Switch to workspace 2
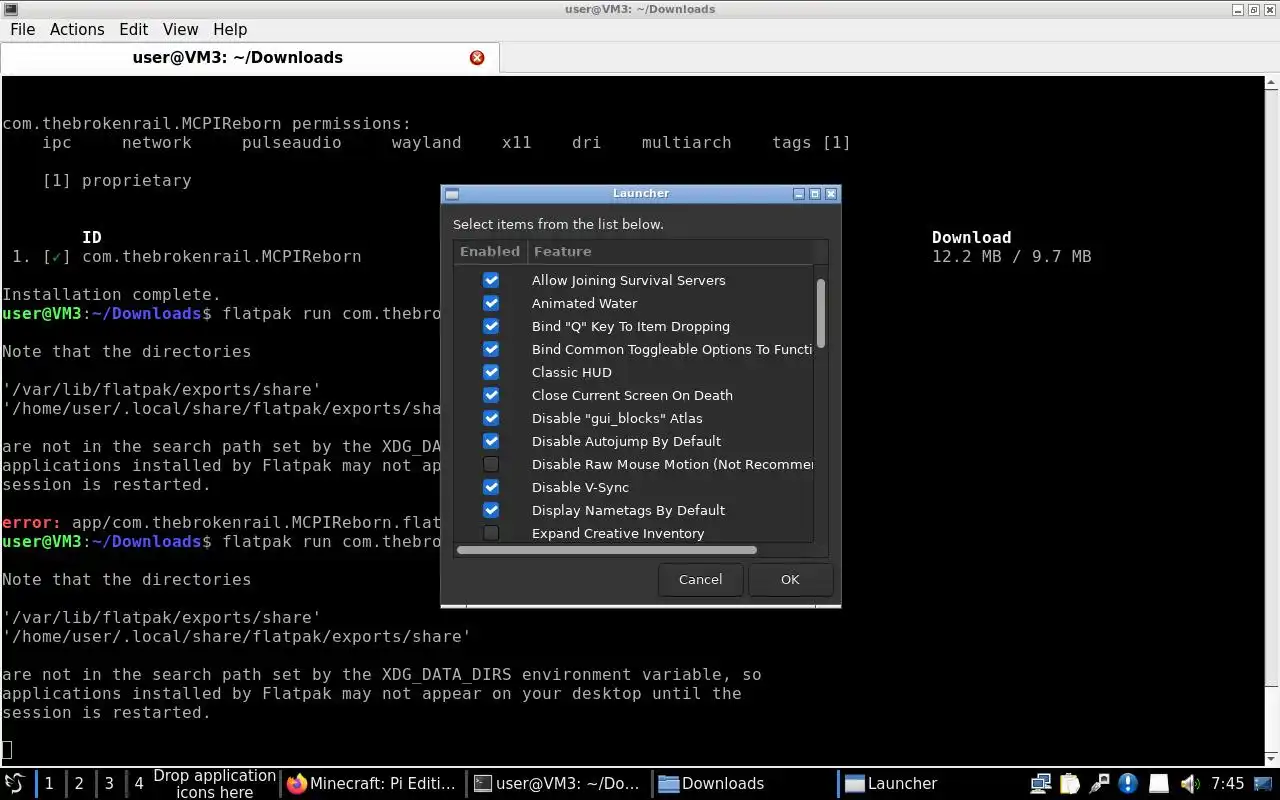Image resolution: width=1280 pixels, height=800 pixels. tap(79, 783)
